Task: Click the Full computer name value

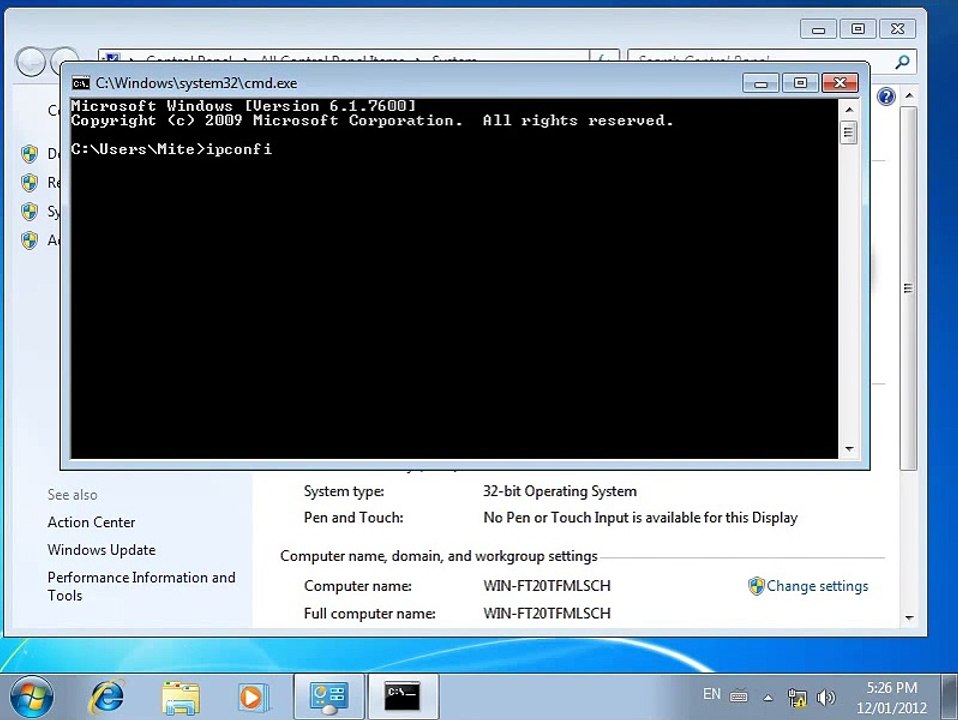Action: click(x=547, y=614)
